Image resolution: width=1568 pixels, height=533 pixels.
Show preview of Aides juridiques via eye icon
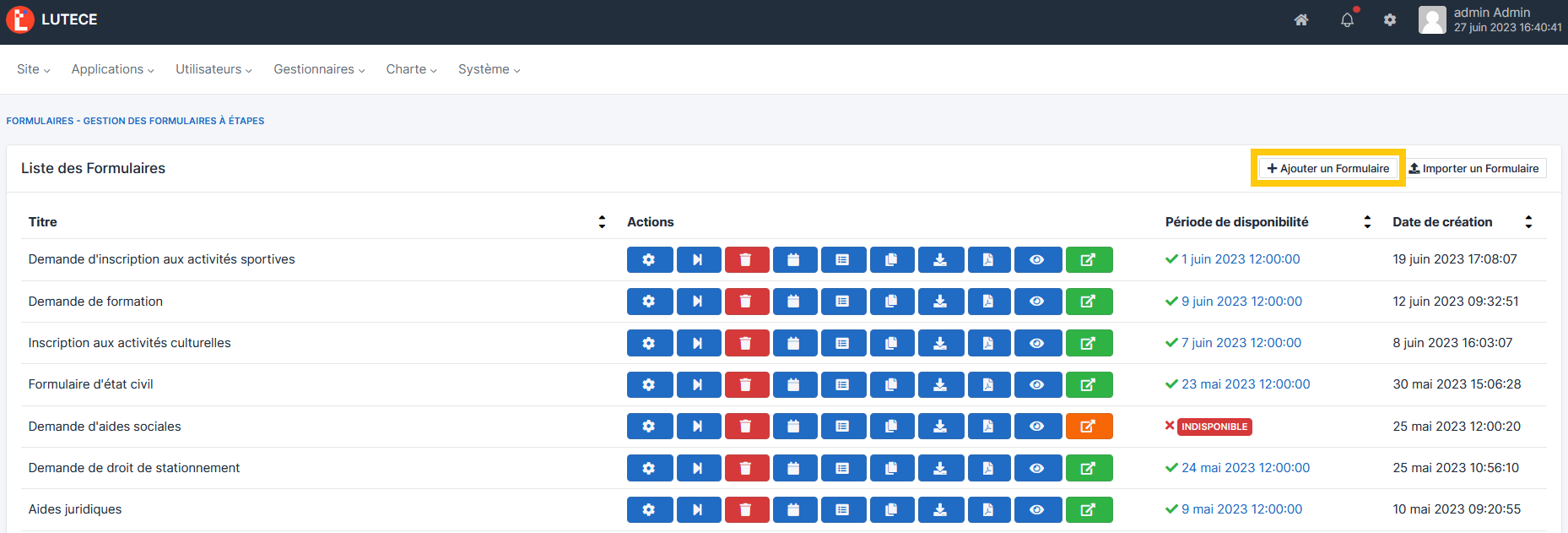coord(1037,510)
